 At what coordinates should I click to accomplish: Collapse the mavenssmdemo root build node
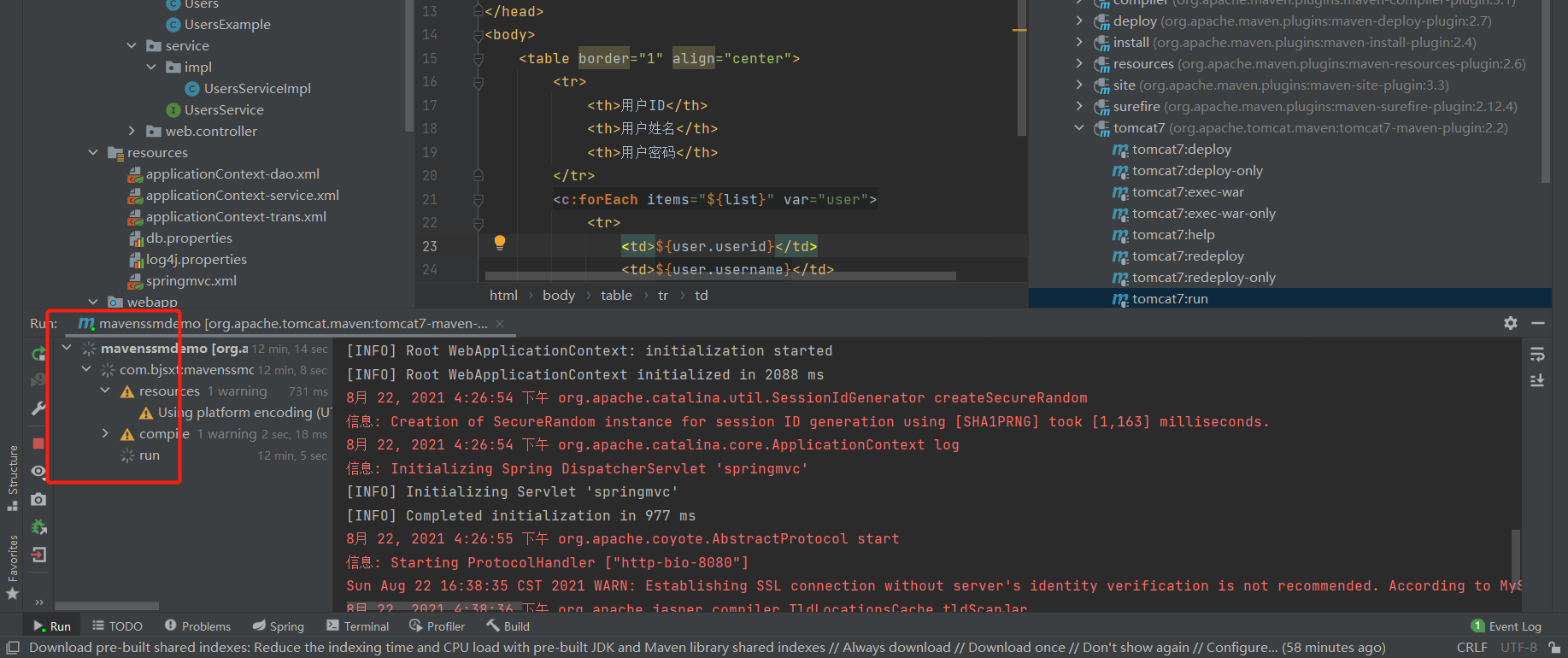[x=67, y=348]
